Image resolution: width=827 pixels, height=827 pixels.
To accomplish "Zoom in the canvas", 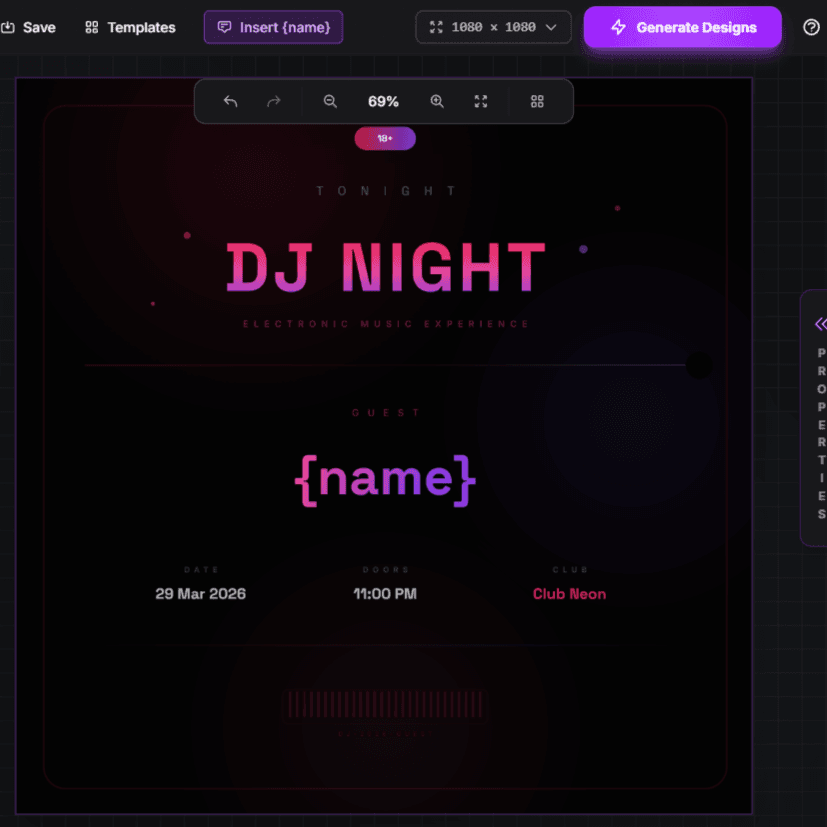I will (x=437, y=101).
